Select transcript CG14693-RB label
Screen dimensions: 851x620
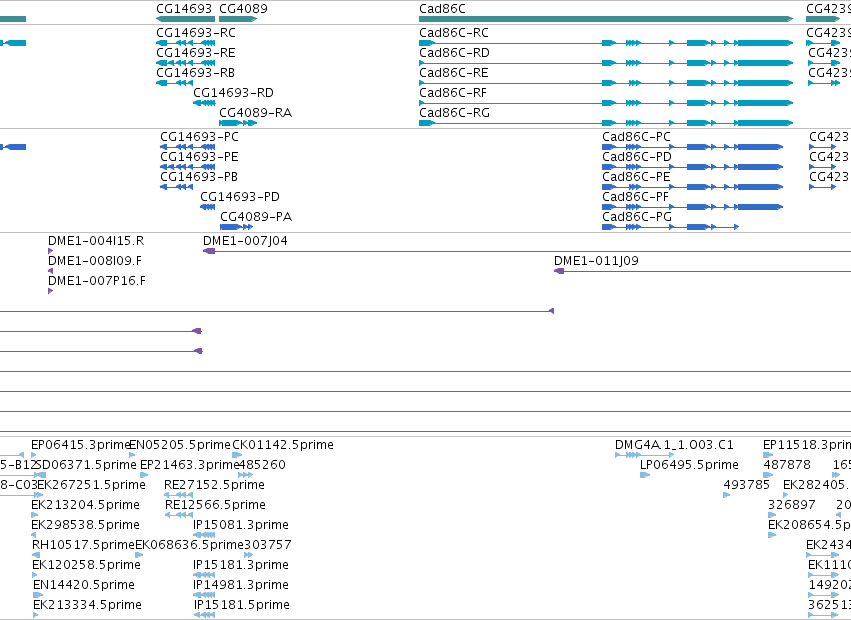coord(195,73)
